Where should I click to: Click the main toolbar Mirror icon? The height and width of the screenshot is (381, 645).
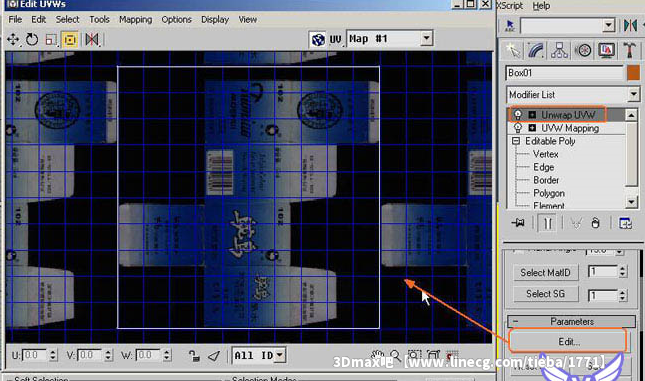[x=630, y=25]
